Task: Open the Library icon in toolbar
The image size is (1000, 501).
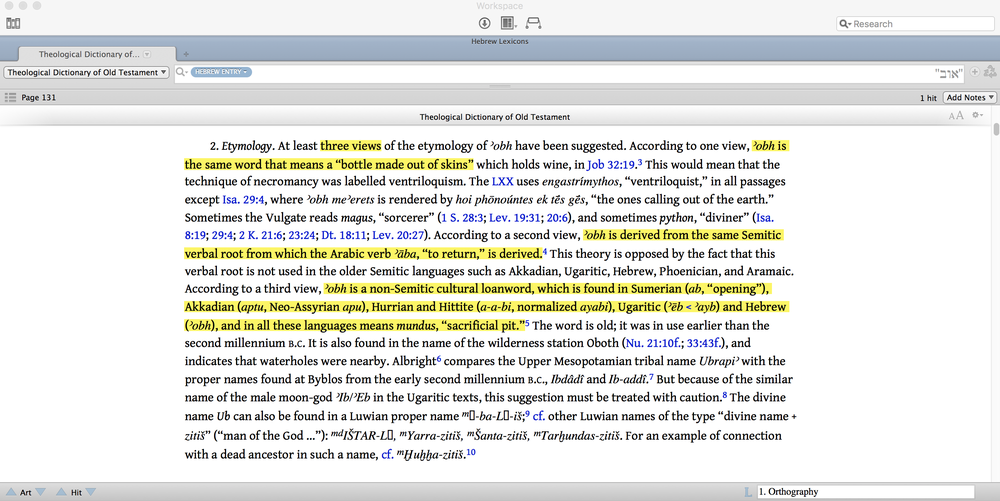Action: [x=13, y=23]
